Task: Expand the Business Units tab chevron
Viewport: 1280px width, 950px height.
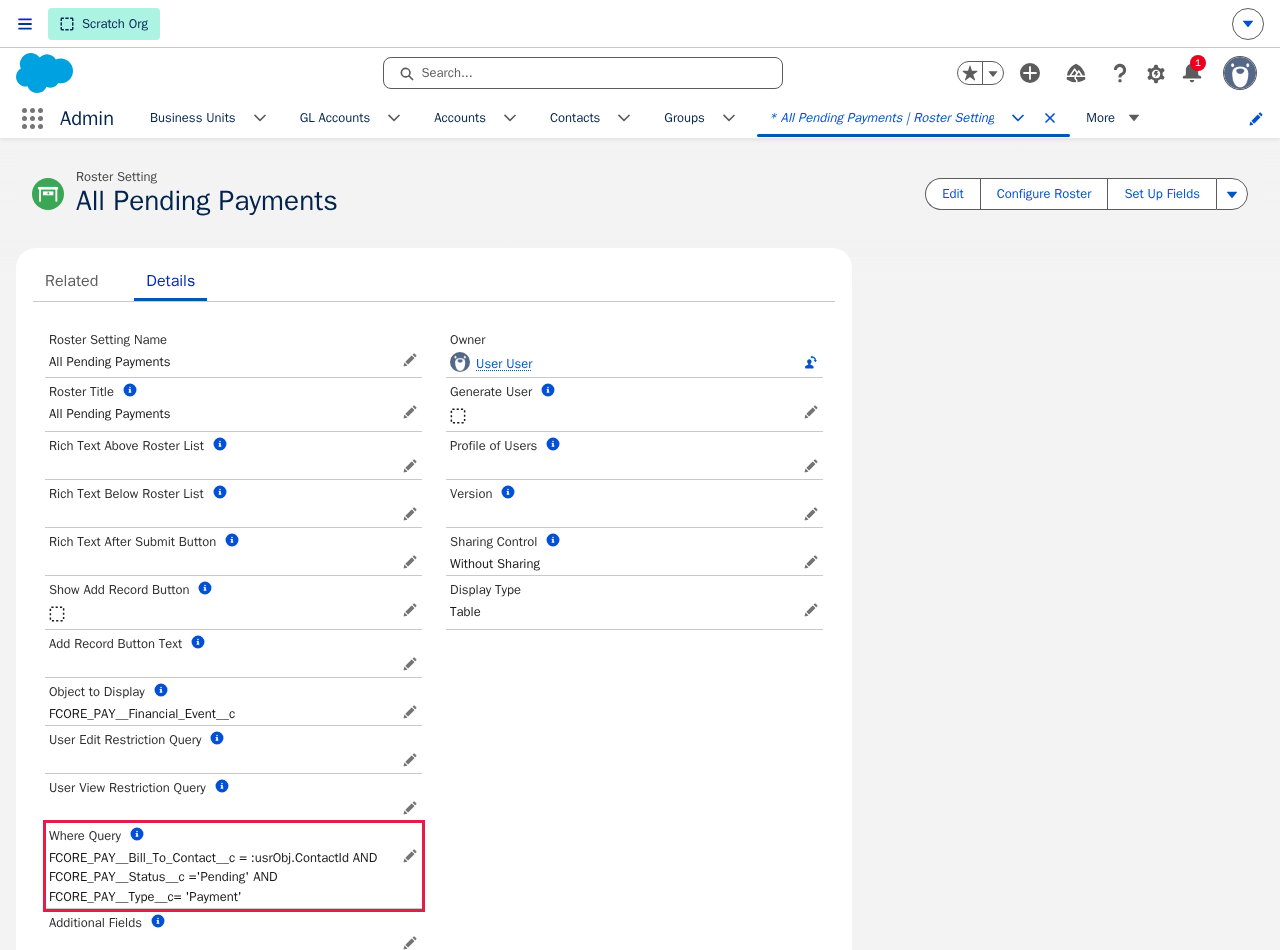Action: click(260, 118)
